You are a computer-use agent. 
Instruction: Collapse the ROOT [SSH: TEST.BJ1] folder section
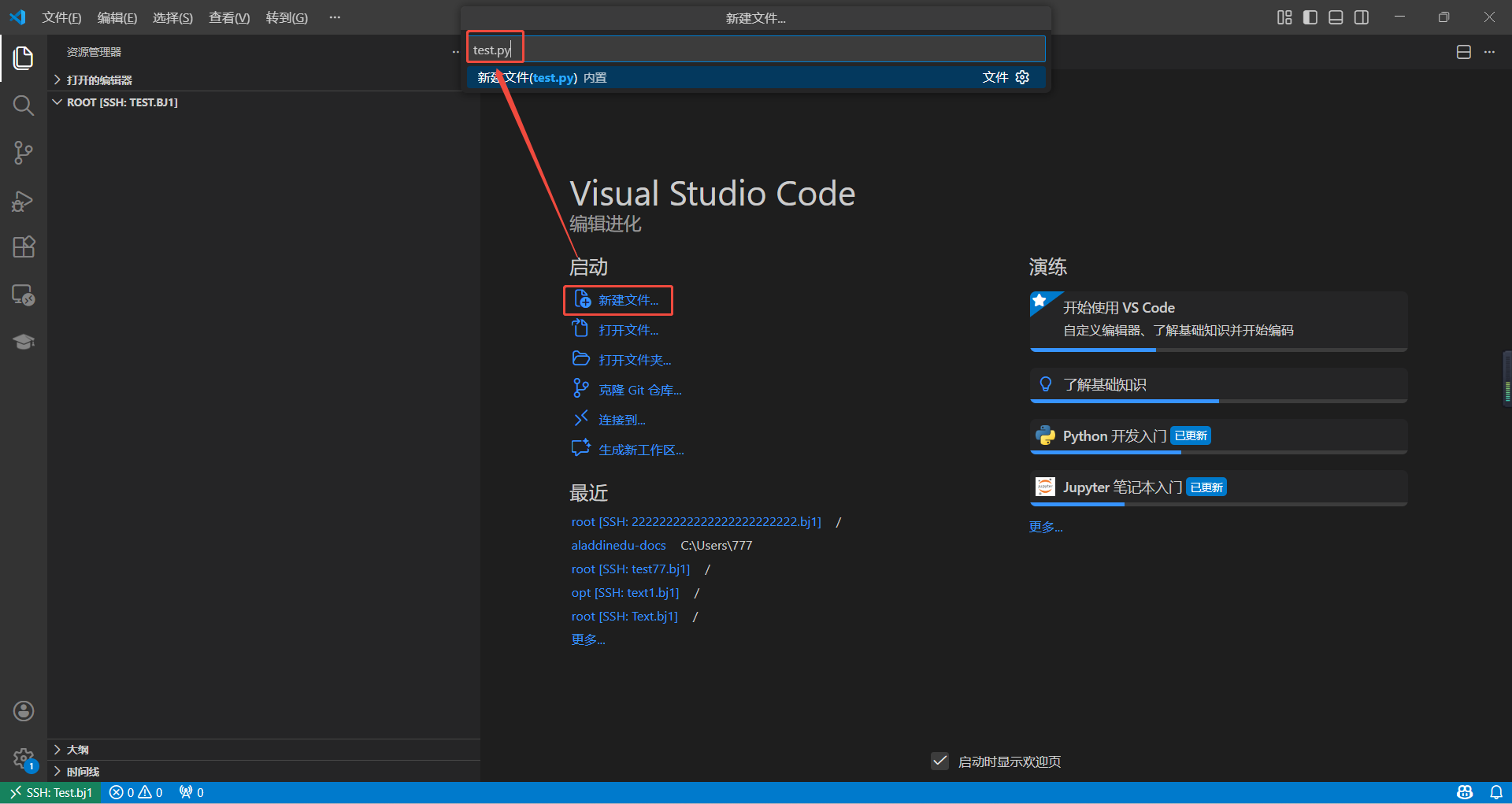point(122,102)
